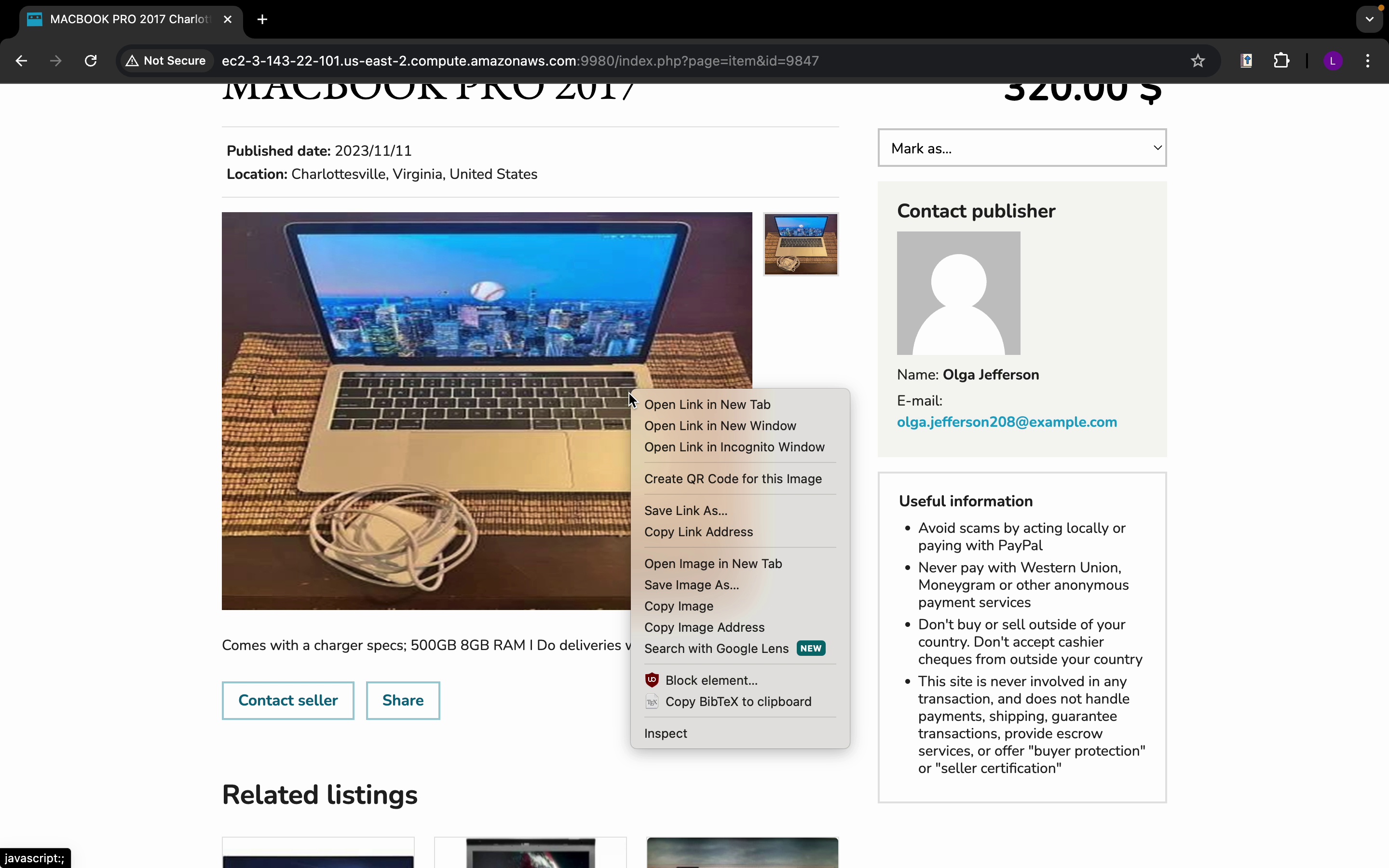Open olga.jefferson208@example.com email link

(x=1007, y=422)
